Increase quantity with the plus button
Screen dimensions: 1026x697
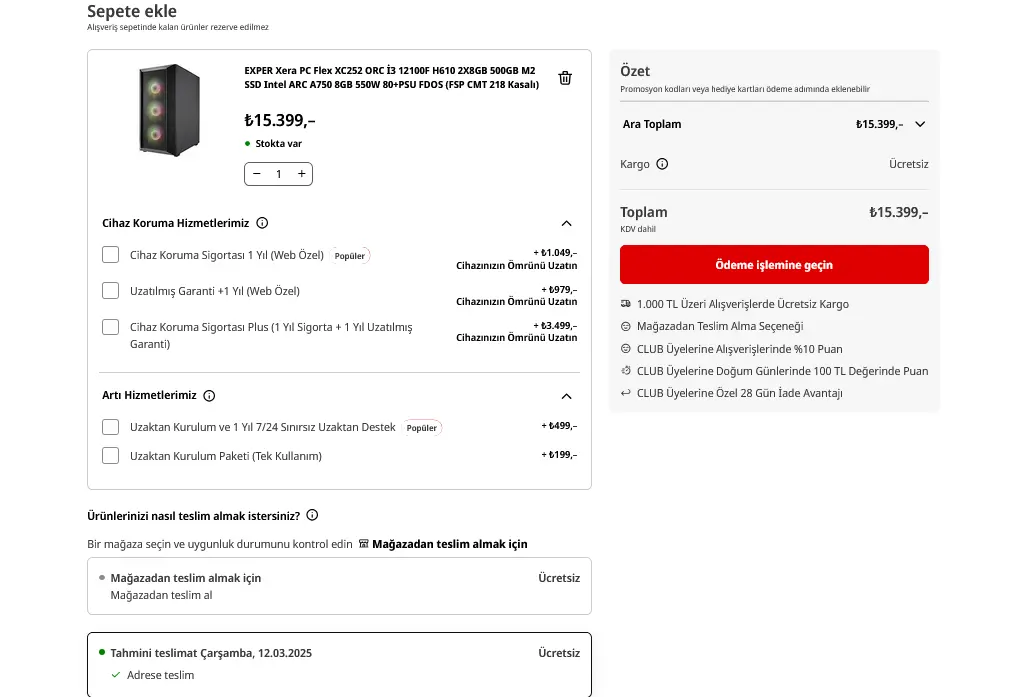click(x=302, y=173)
